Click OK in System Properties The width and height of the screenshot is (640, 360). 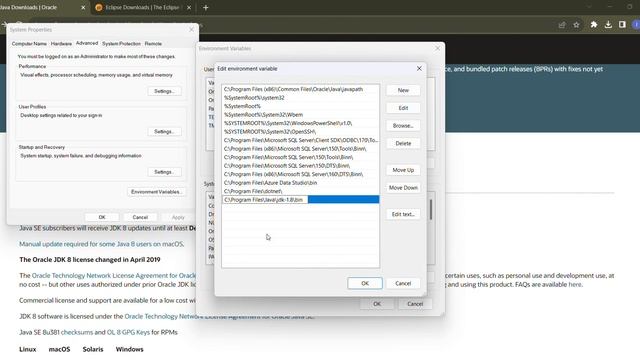point(102,217)
